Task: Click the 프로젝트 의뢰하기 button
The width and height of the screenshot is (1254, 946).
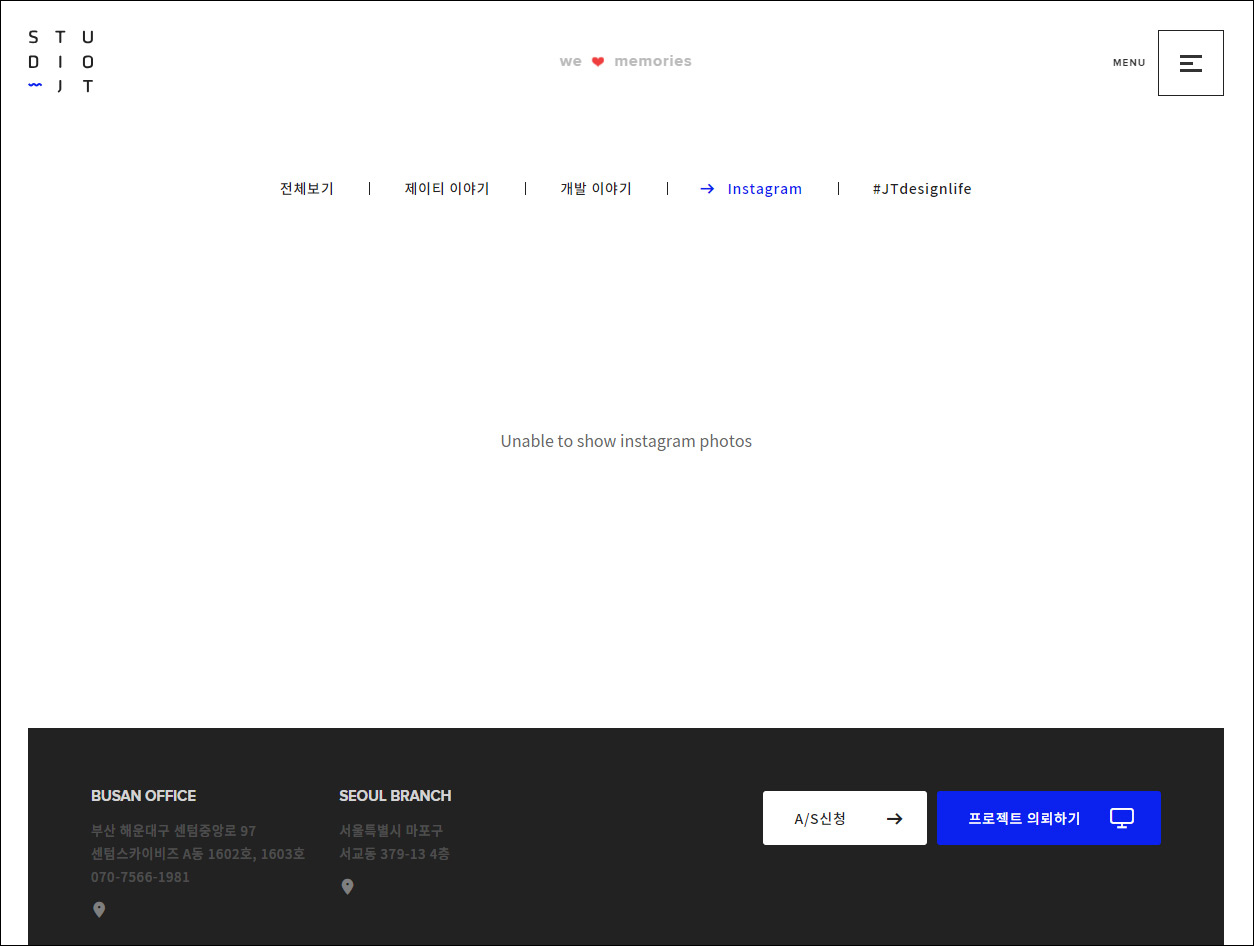Action: pyautogui.click(x=1024, y=818)
